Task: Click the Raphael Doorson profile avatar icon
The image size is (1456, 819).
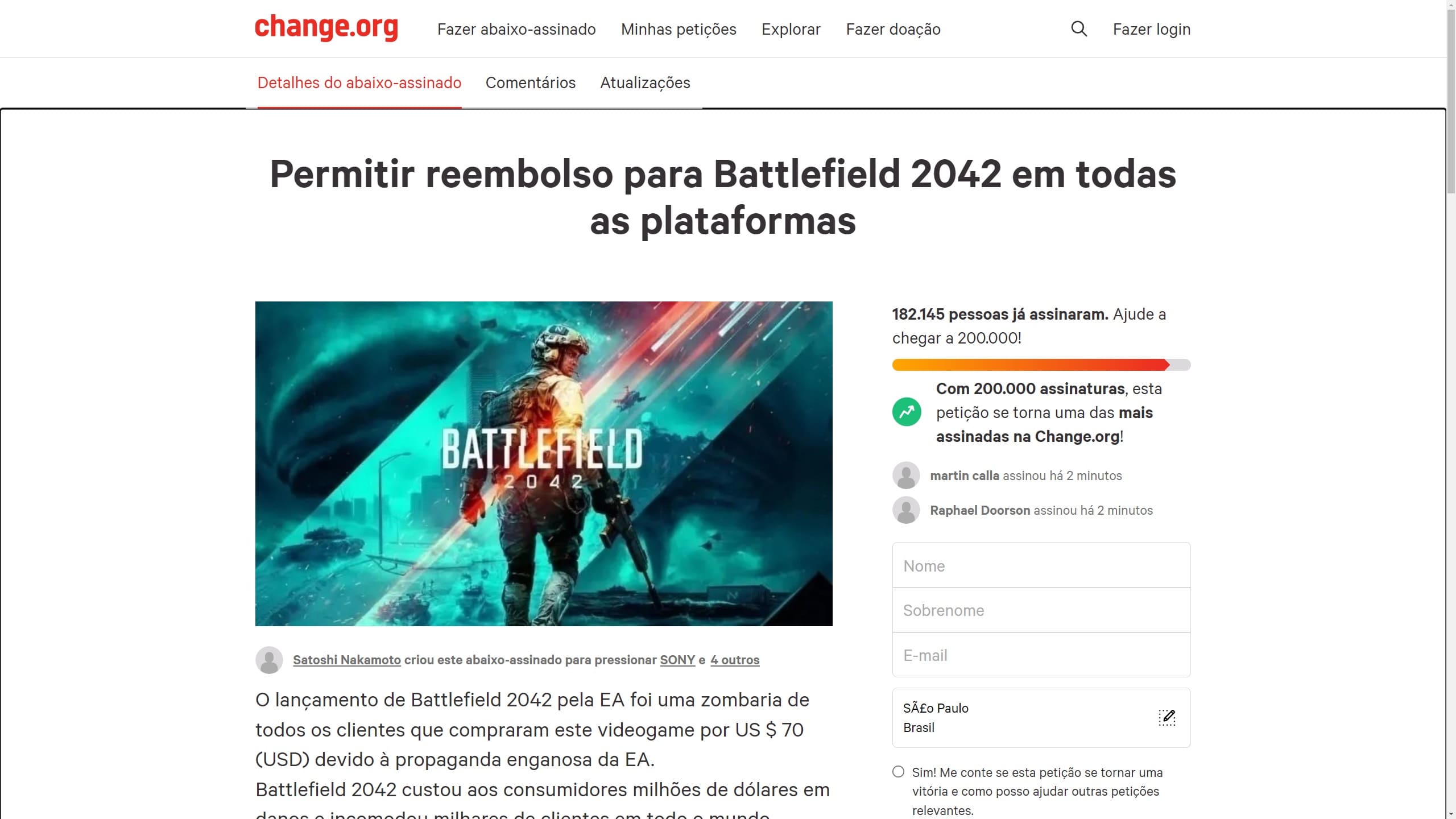Action: point(906,510)
